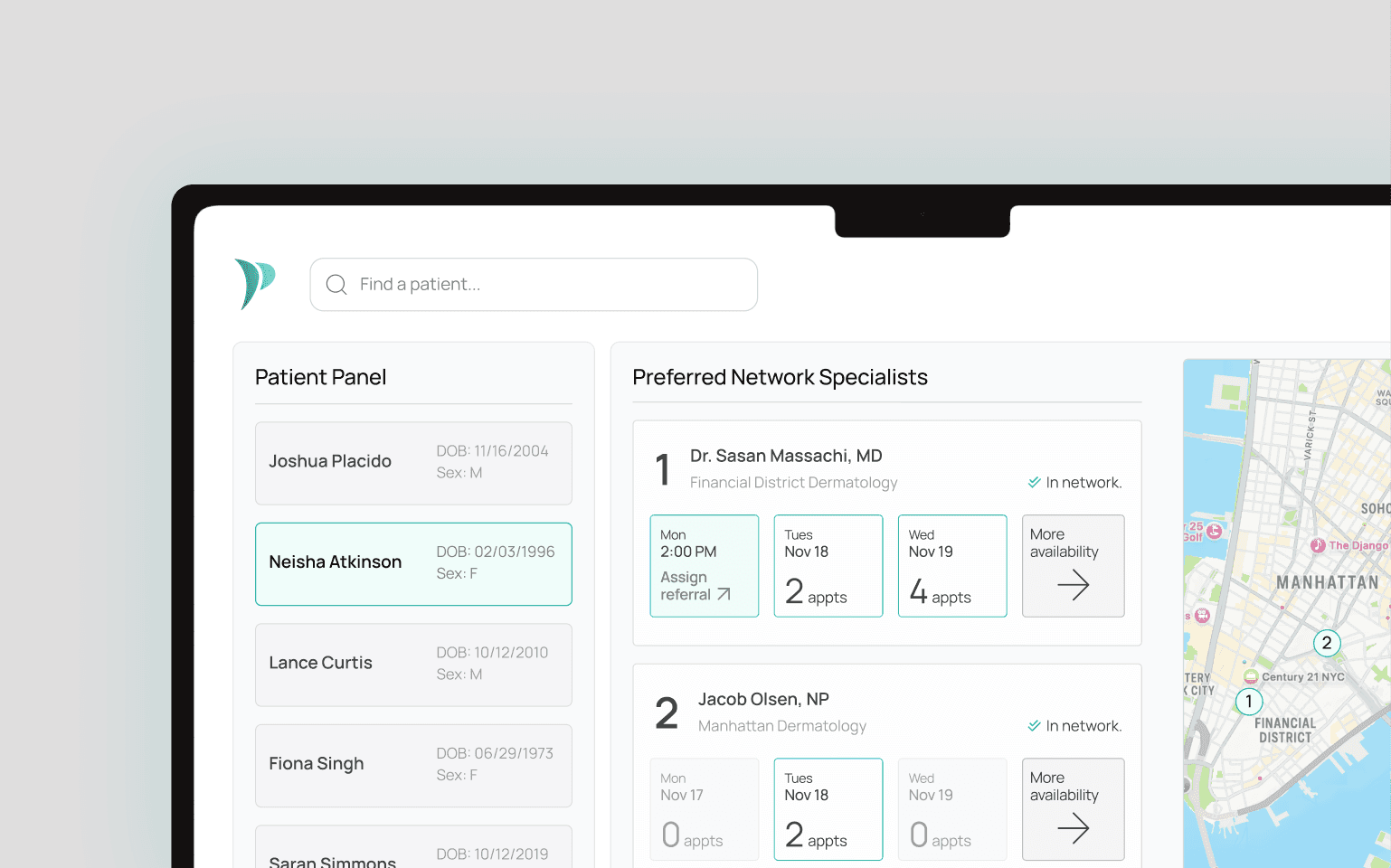Screen dimensions: 1391x868
Task: Open Jacob Olsen's Tues Nov 18 appointments
Action: (x=828, y=809)
